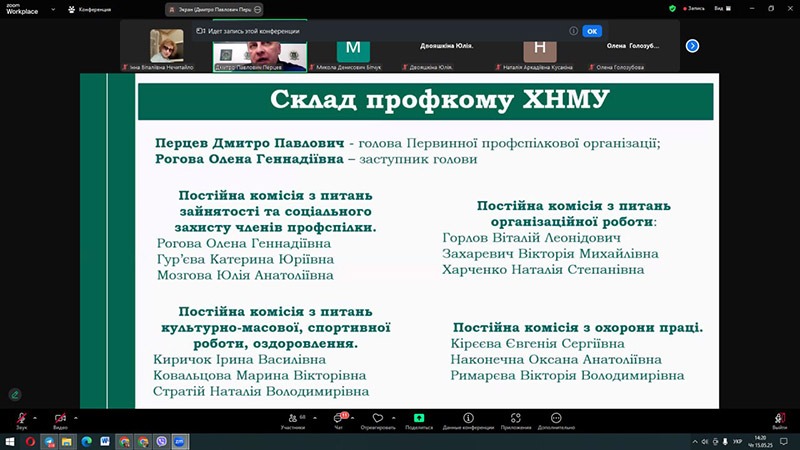The image size is (800, 450).
Task: Click the Дополнительно more options icon
Action: [x=555, y=419]
